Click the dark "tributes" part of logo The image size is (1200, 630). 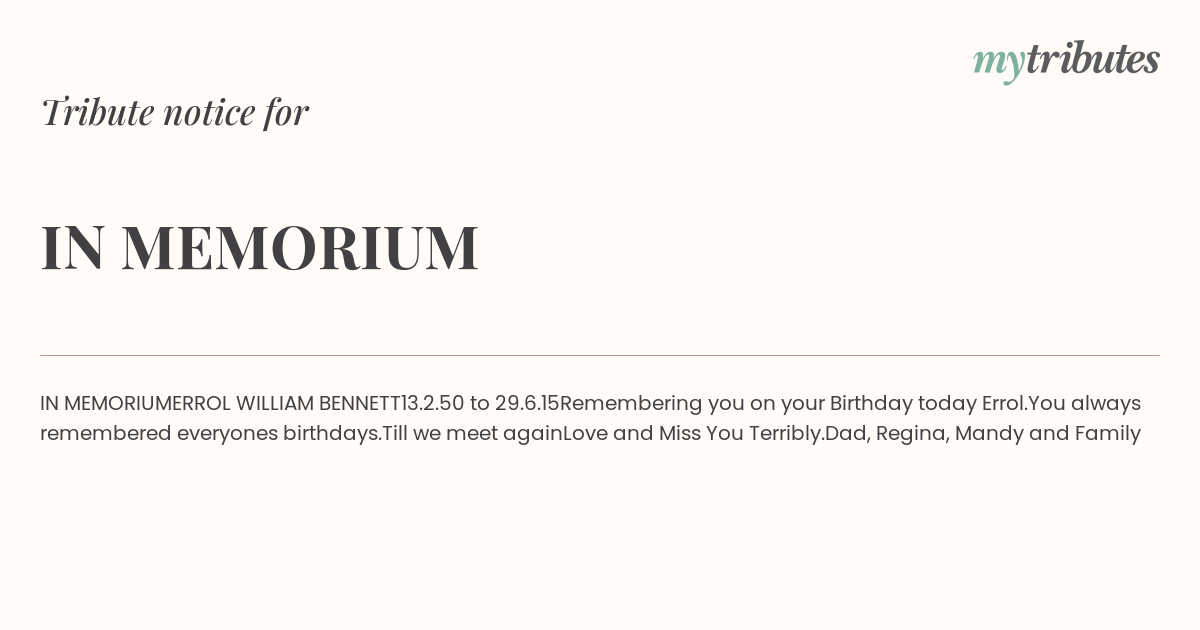pyautogui.click(x=1092, y=58)
